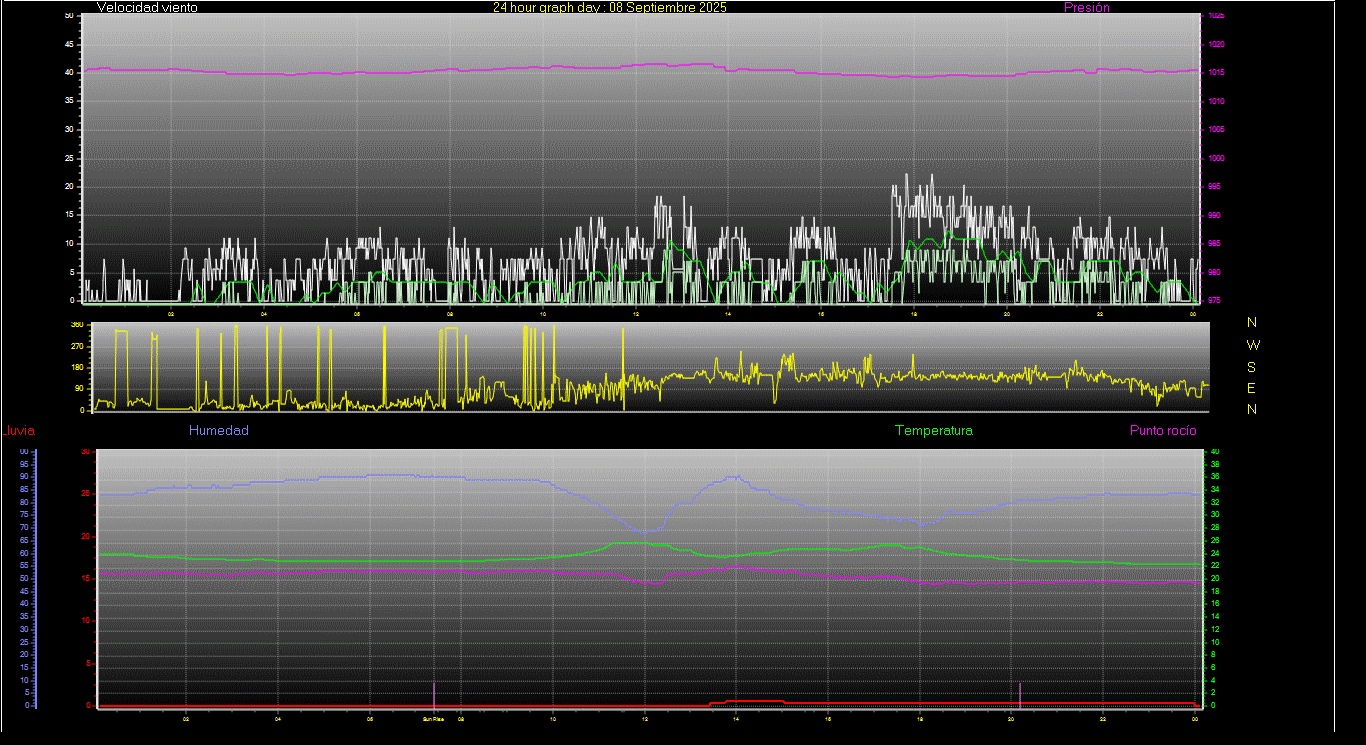Click the 40 tick on green temperature axis
Image resolution: width=1366 pixels, height=745 pixels.
[x=1215, y=452]
